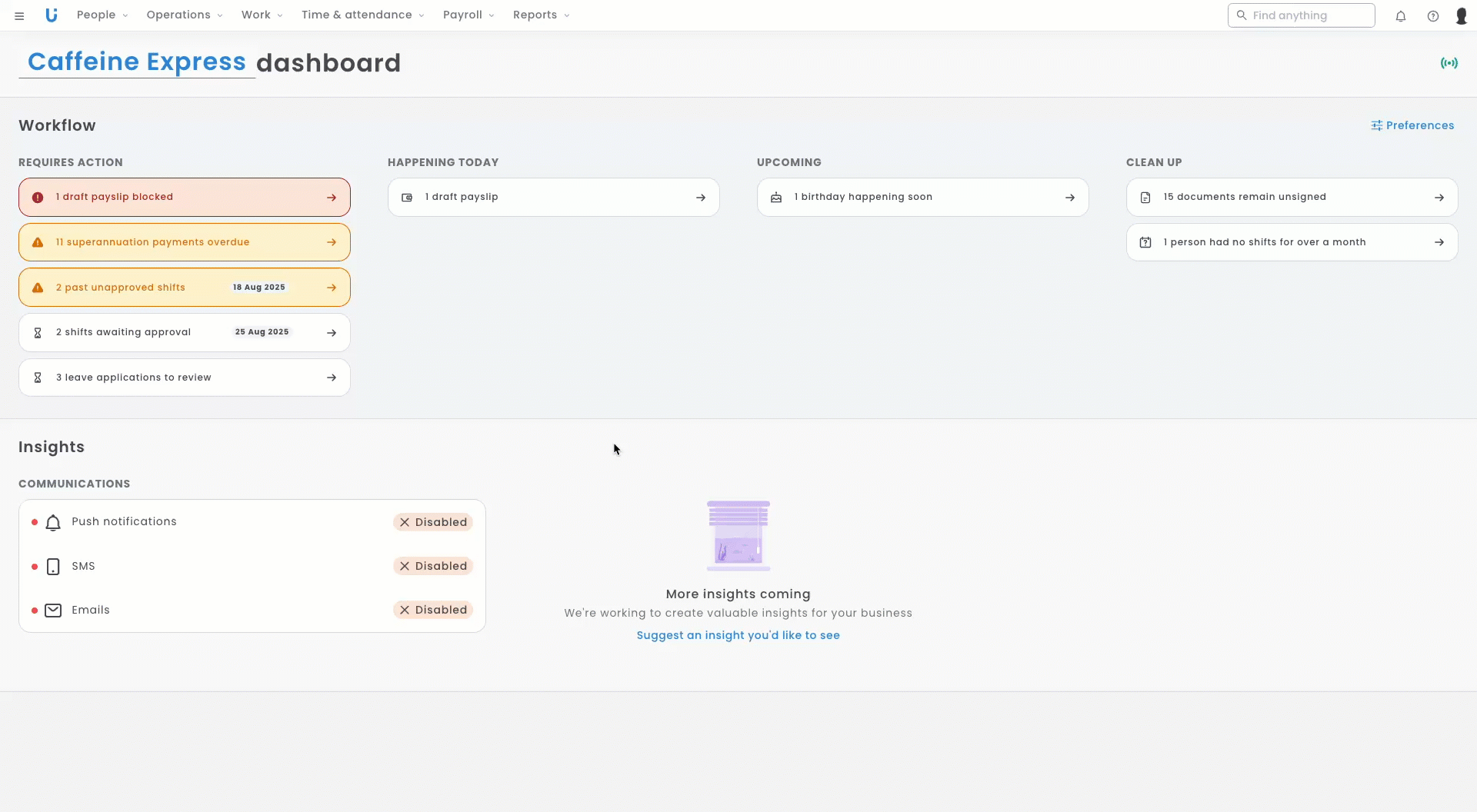1477x812 pixels.
Task: Open the help question mark icon
Action: pyautogui.click(x=1433, y=15)
